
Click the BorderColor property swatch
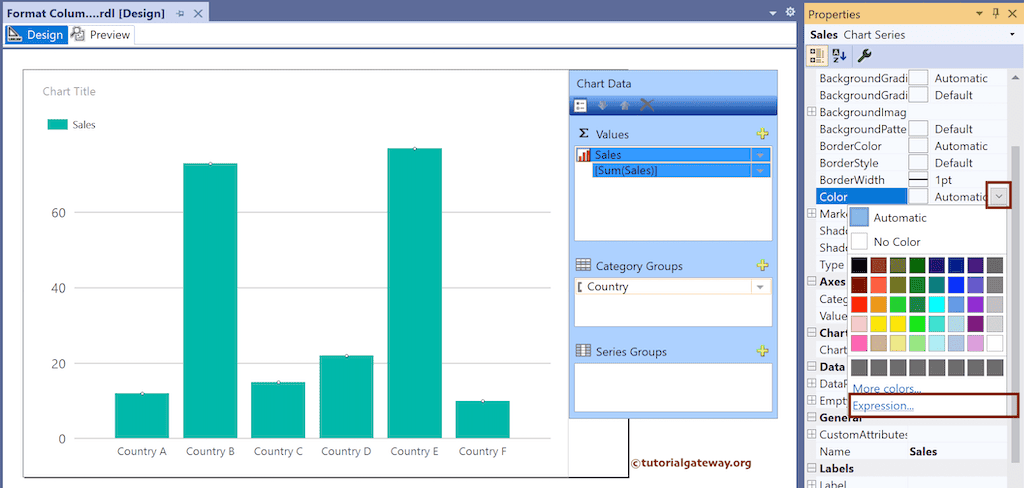coord(919,146)
